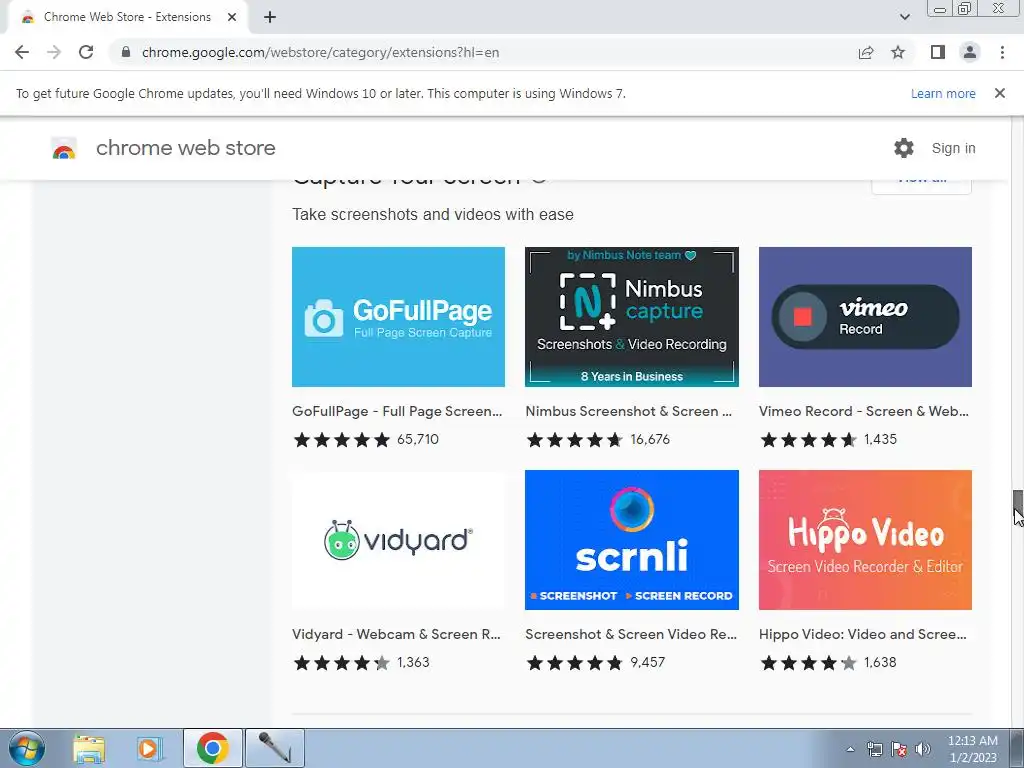The image size is (1024, 768).
Task: Click the address bar URL
Action: (320, 52)
